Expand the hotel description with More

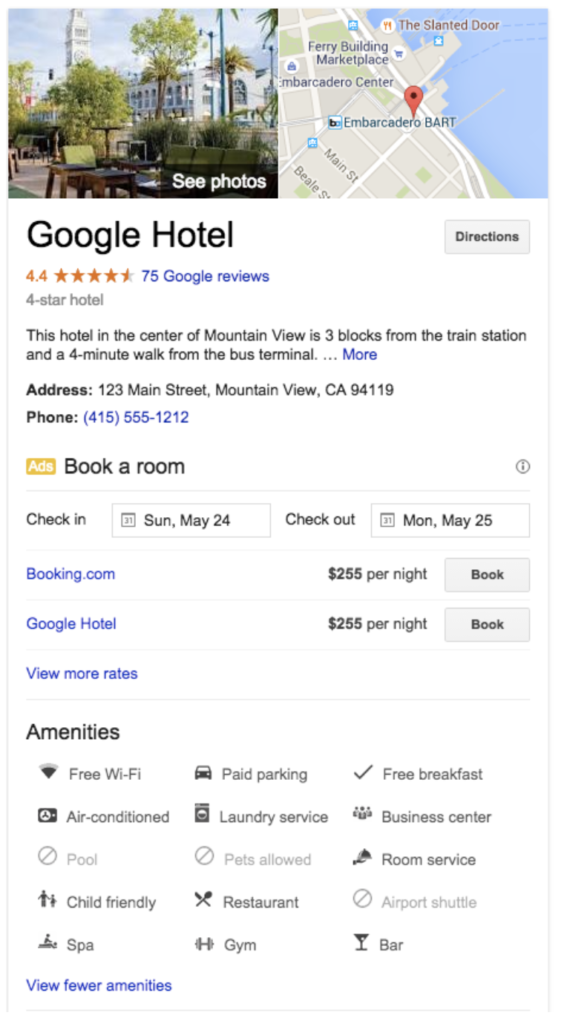click(360, 355)
